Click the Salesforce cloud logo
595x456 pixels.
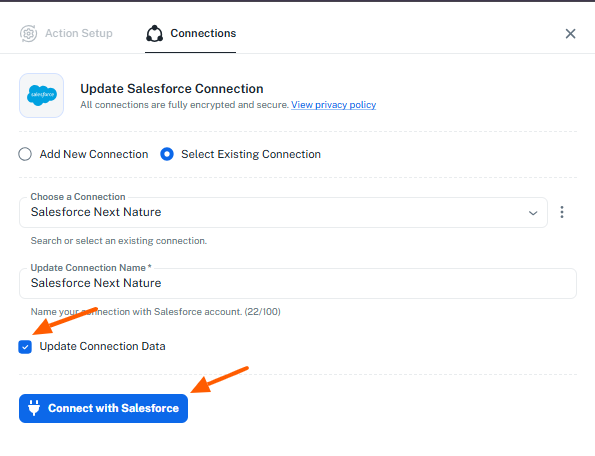[x=42, y=95]
